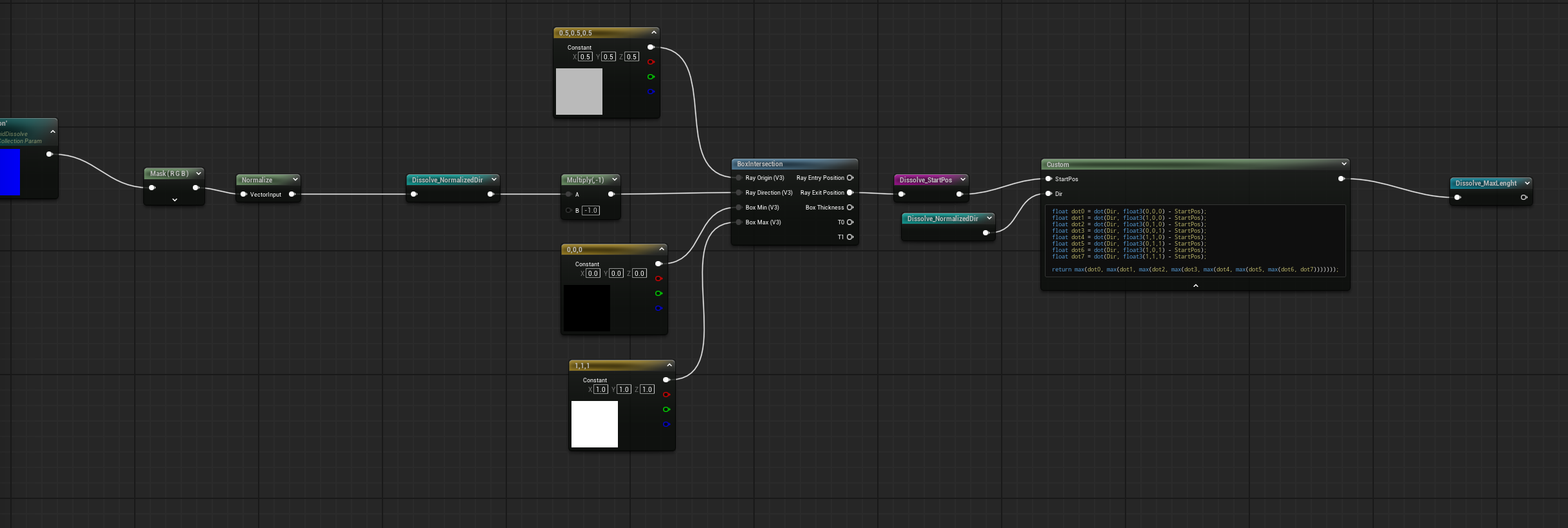Click the white RGB output pin on 0.5 constant

[651, 47]
